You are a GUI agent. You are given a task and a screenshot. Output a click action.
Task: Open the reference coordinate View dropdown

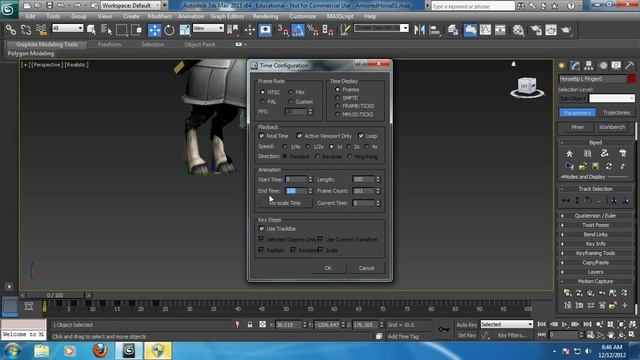point(208,28)
